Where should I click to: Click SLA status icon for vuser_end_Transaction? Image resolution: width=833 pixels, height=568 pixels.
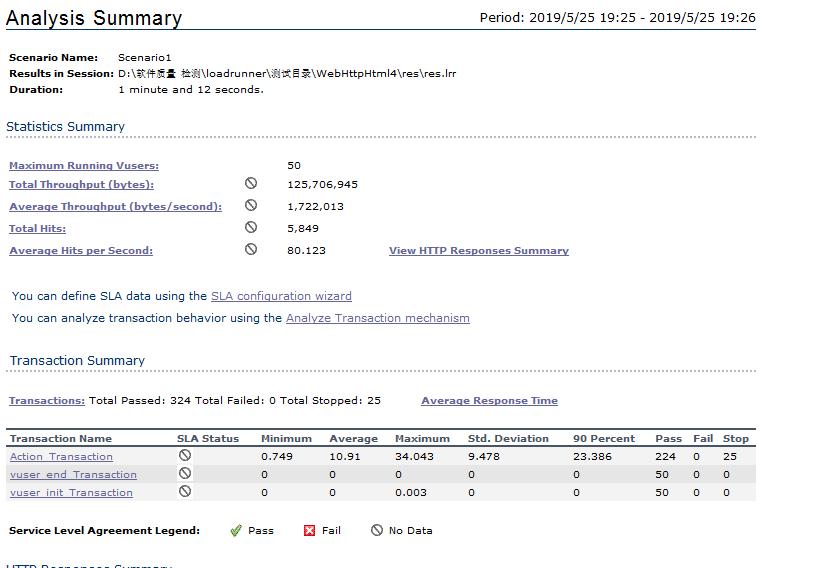185,474
